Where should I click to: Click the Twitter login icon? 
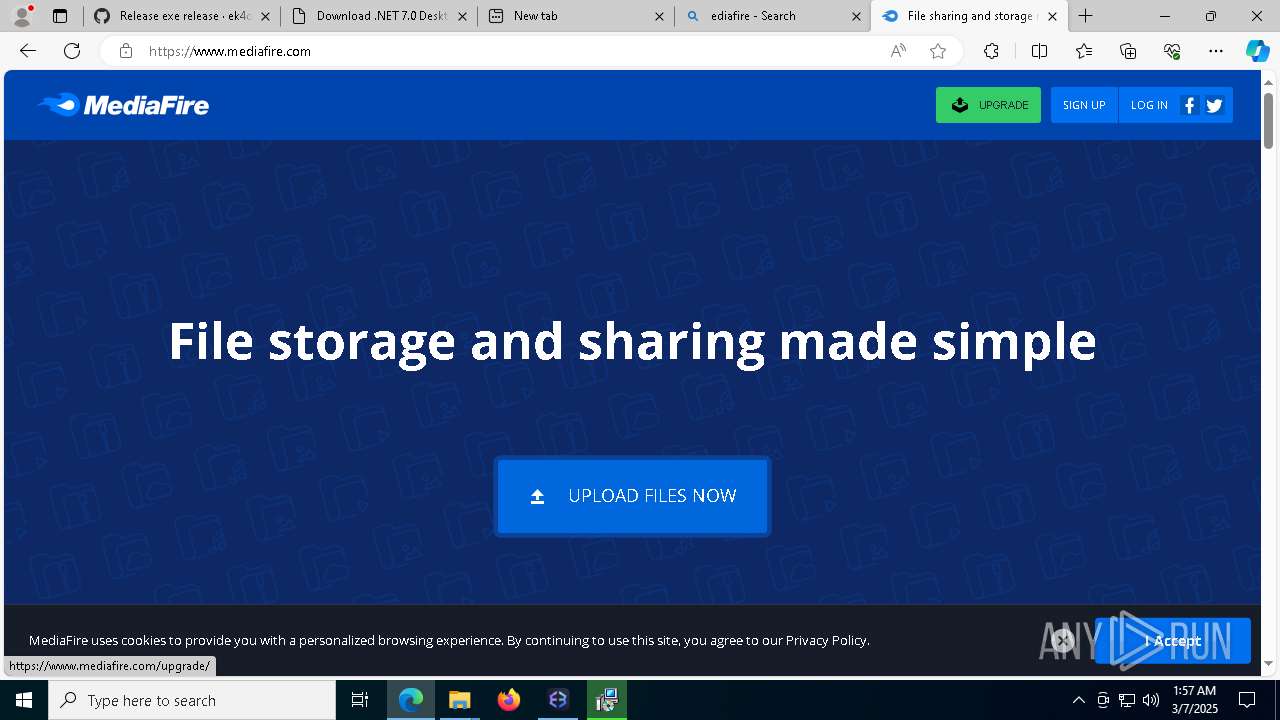click(x=1215, y=105)
